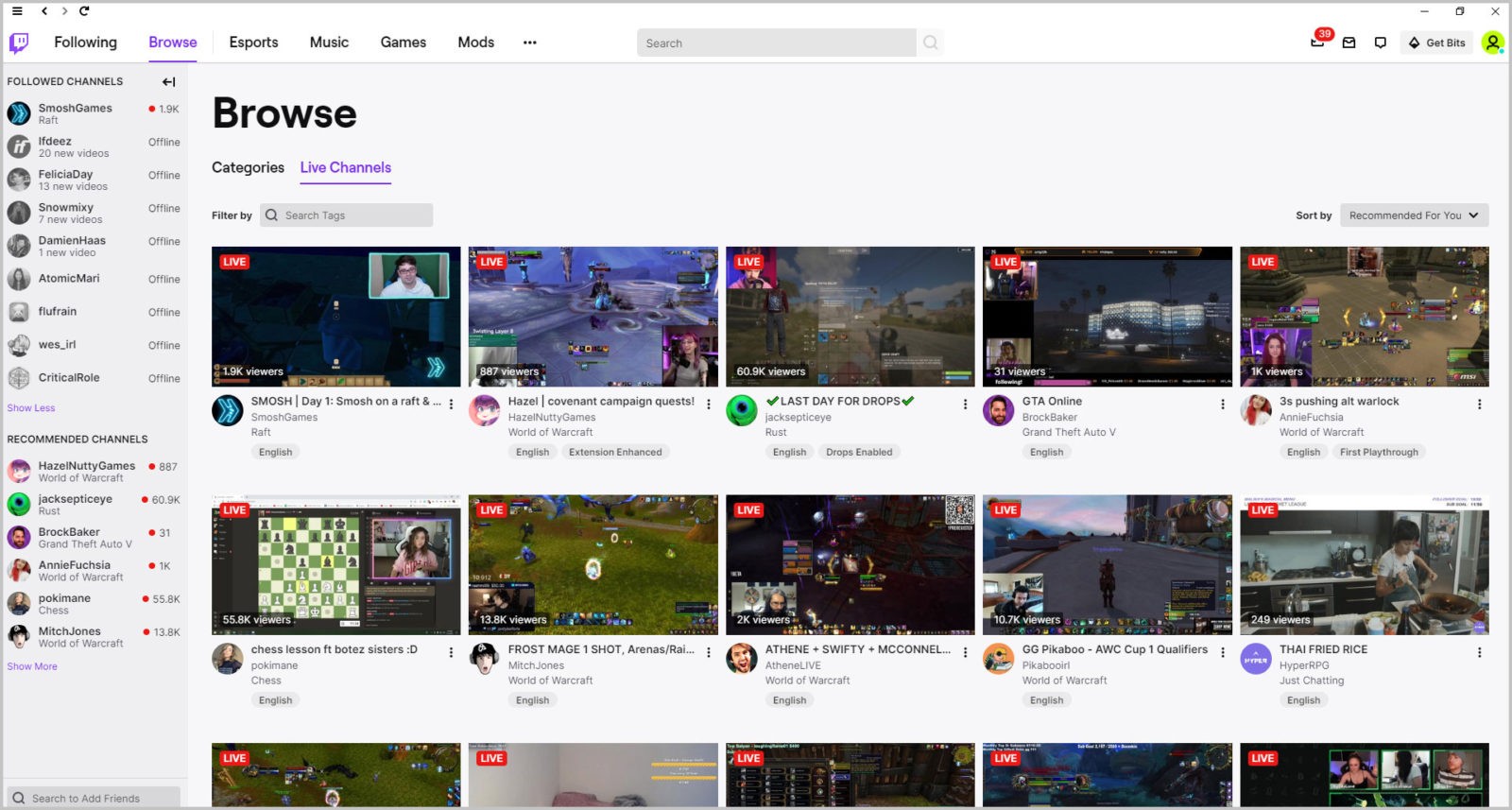Open THAI FRIED RICE stream thumbnail
1512x810 pixels.
[x=1365, y=565]
